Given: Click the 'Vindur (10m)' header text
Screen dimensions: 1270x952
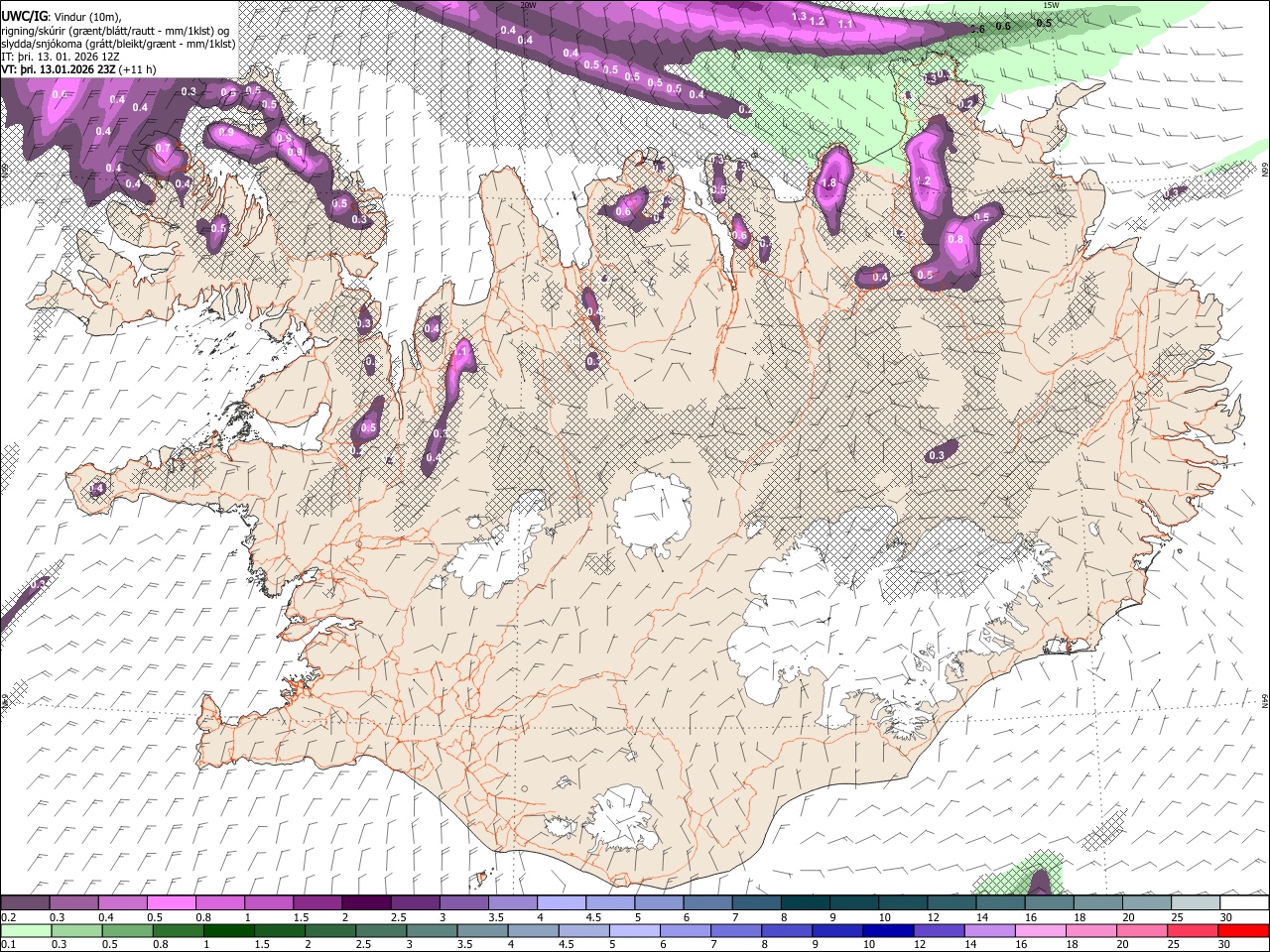Looking at the screenshot, I should [87, 18].
